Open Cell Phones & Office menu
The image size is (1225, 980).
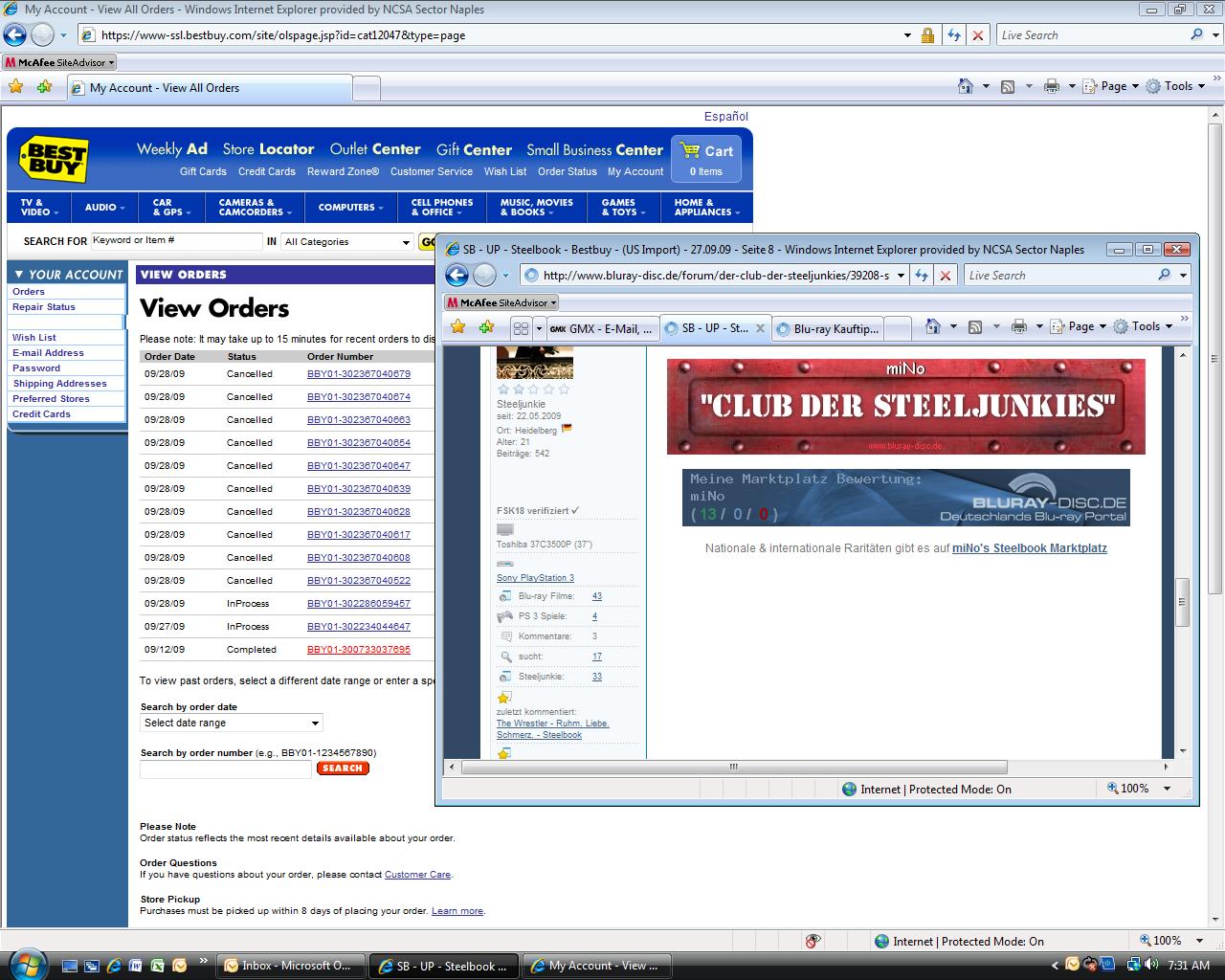point(442,208)
